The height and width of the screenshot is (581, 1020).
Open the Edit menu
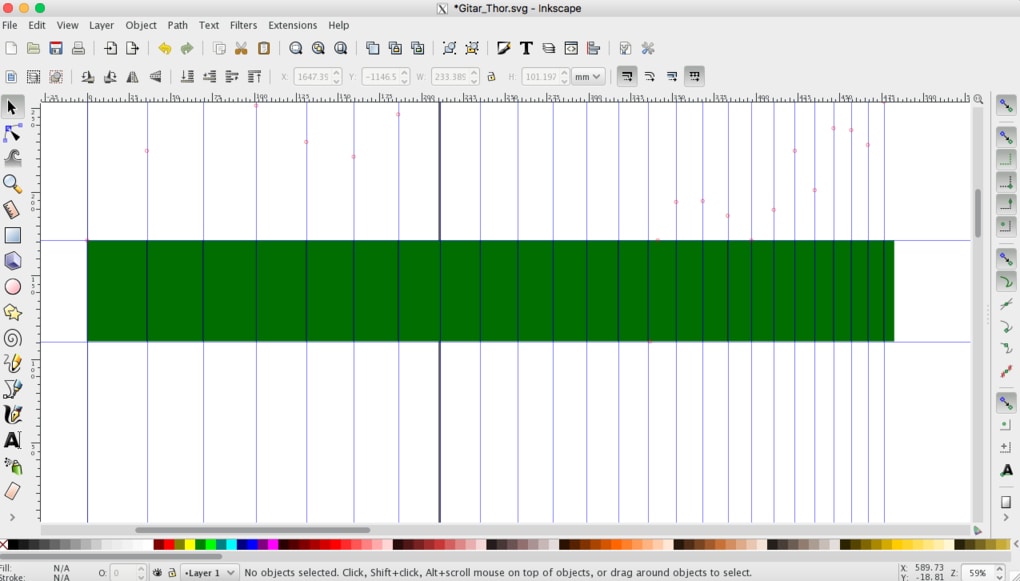coord(36,25)
